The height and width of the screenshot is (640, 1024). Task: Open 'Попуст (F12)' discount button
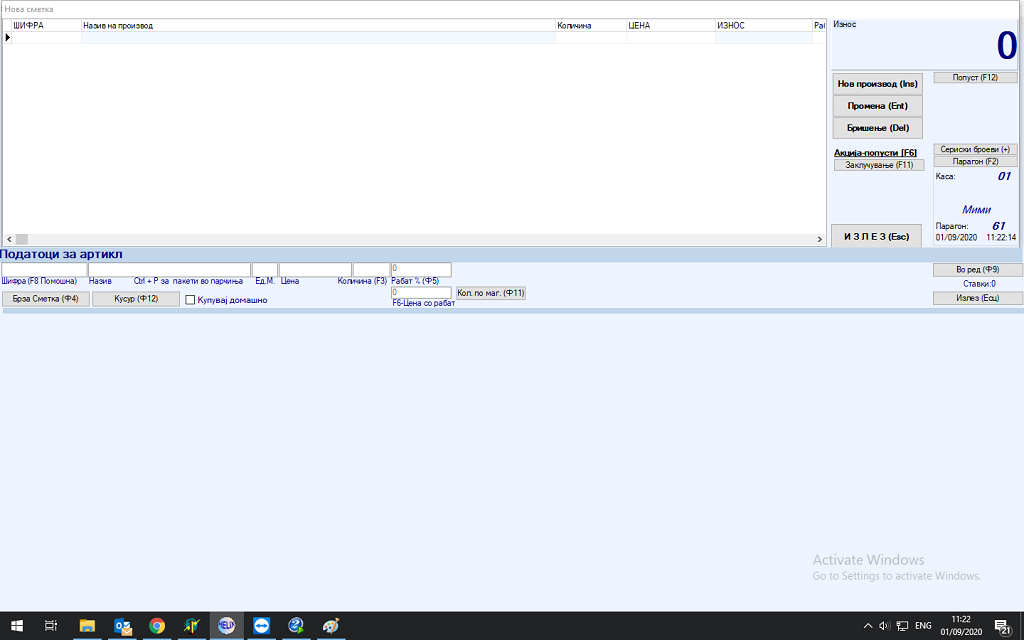point(975,77)
